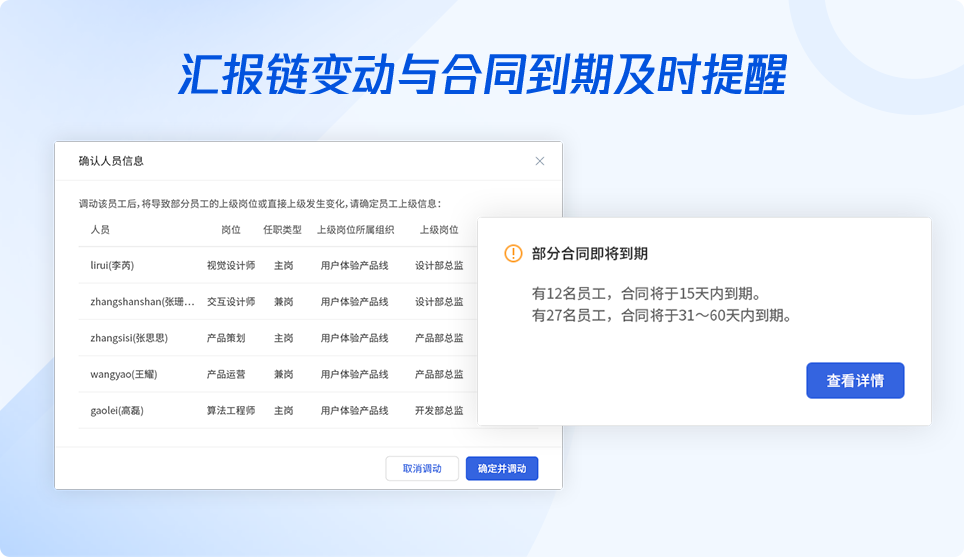Click 主岗 in the zhangsisi row
The image size is (964, 557).
[x=283, y=338]
